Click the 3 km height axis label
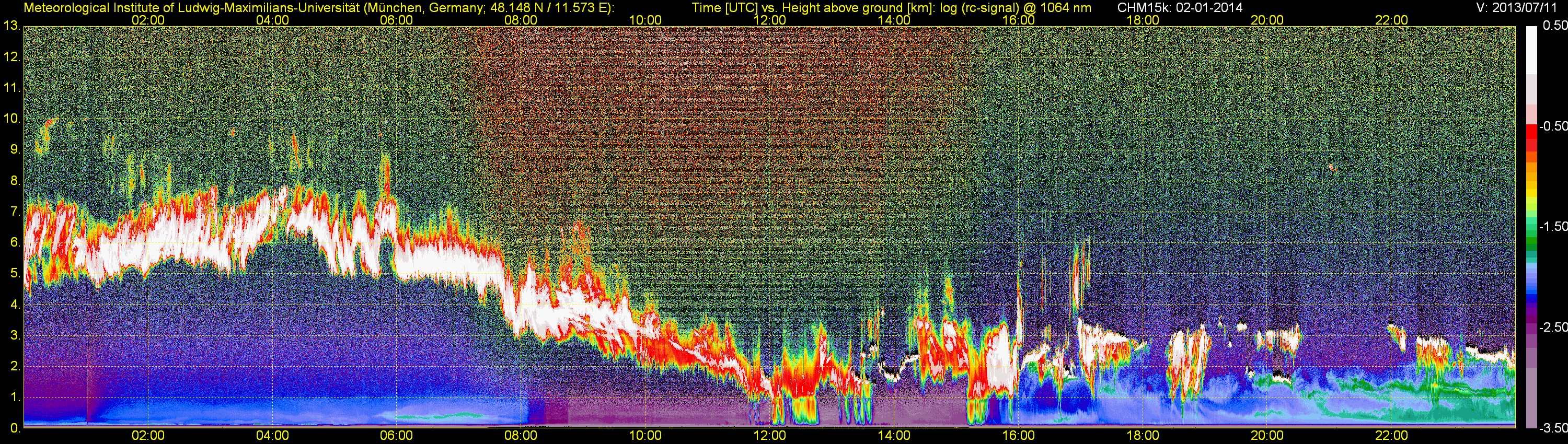Image resolution: width=1568 pixels, height=444 pixels. [x=15, y=335]
